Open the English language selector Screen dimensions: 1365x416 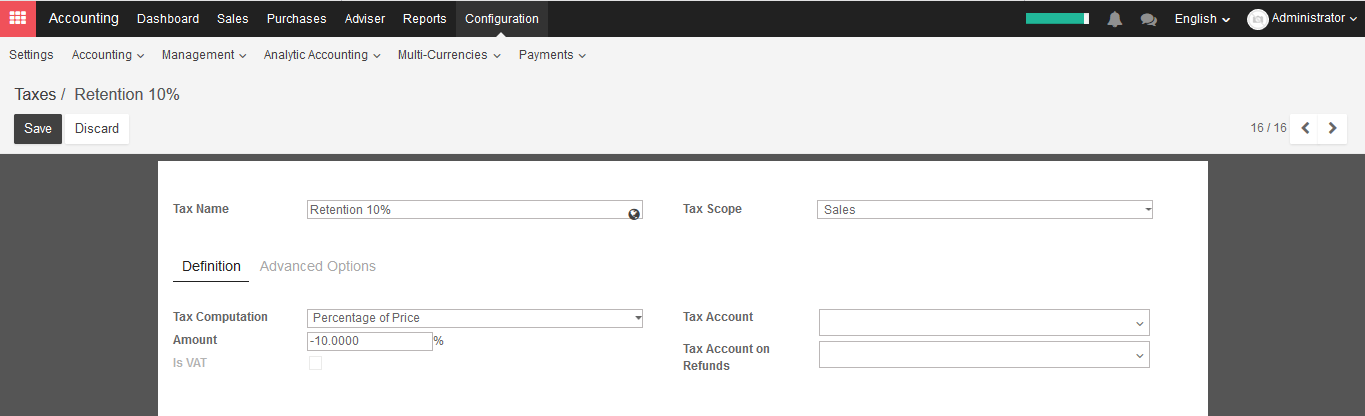pyautogui.click(x=1202, y=19)
